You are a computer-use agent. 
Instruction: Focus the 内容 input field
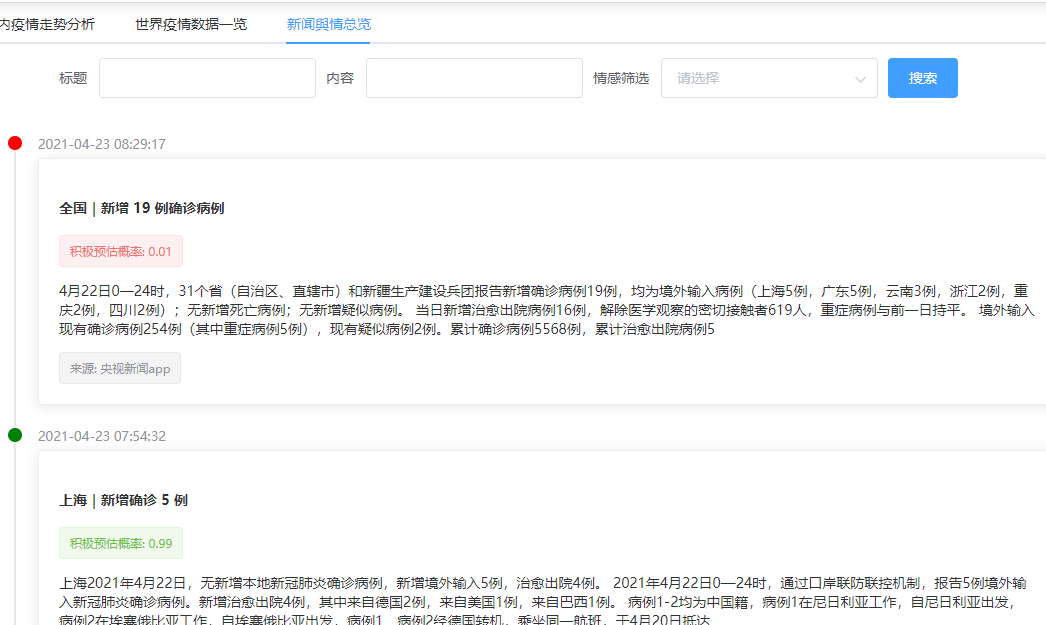(474, 78)
